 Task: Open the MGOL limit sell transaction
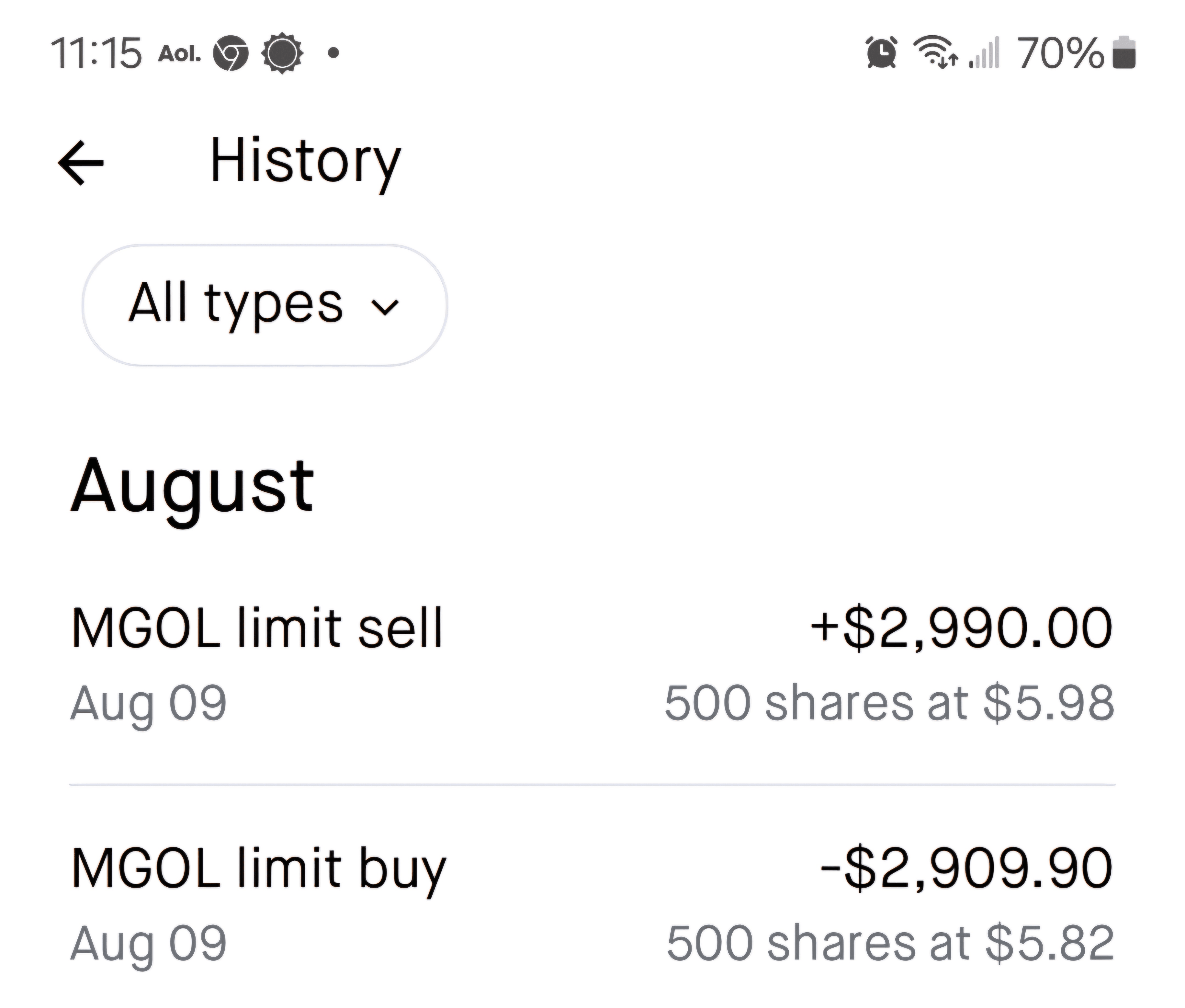point(257,628)
